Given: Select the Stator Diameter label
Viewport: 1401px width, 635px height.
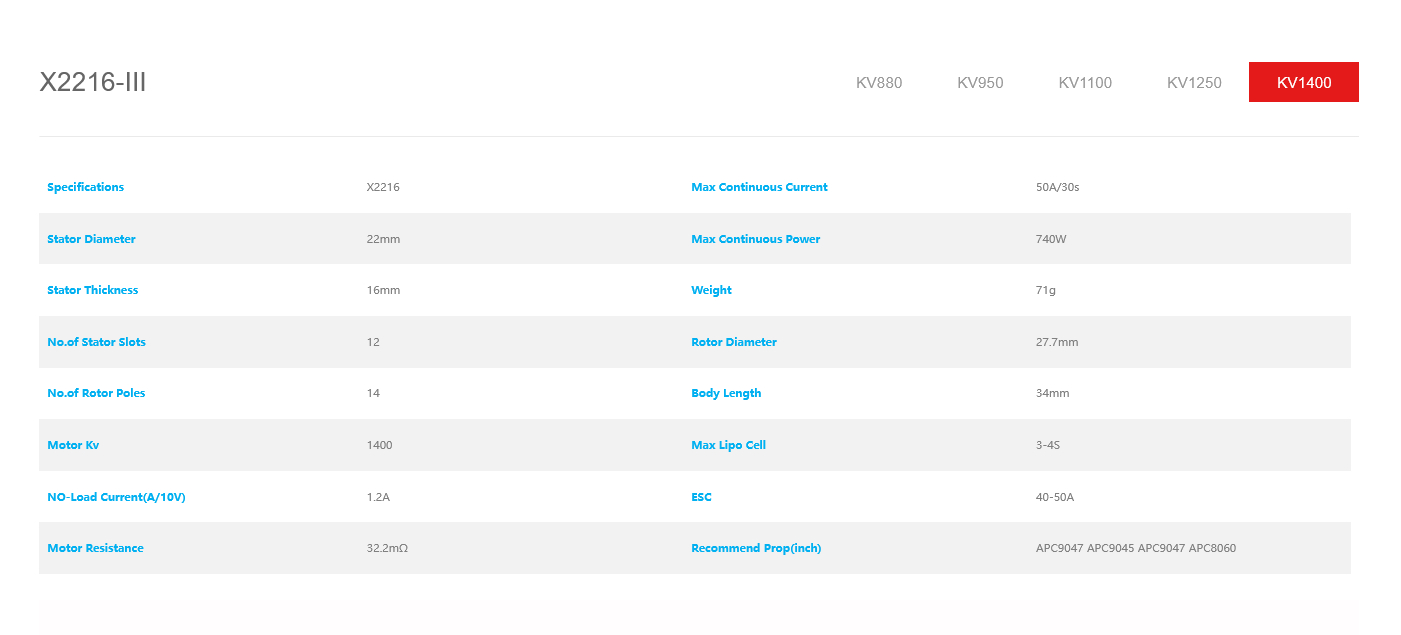Looking at the screenshot, I should click(91, 239).
